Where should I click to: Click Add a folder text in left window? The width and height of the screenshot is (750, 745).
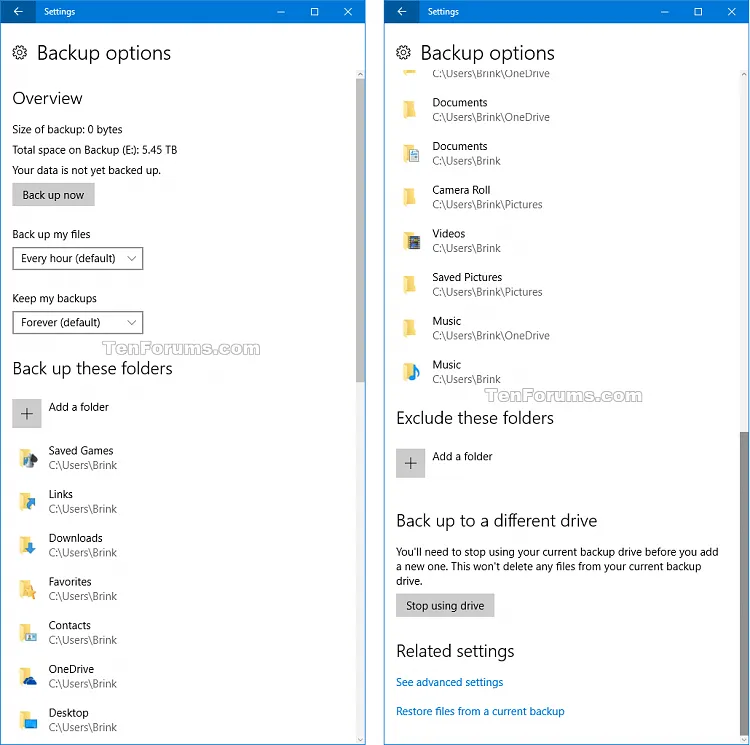(x=78, y=407)
